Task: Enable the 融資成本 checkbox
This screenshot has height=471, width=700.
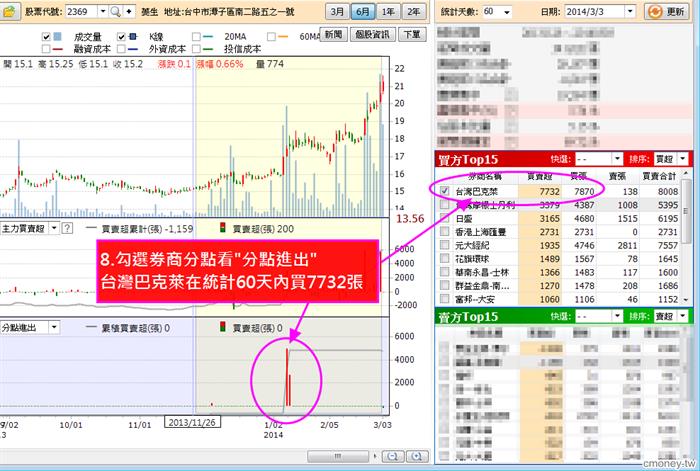Action: (46, 48)
